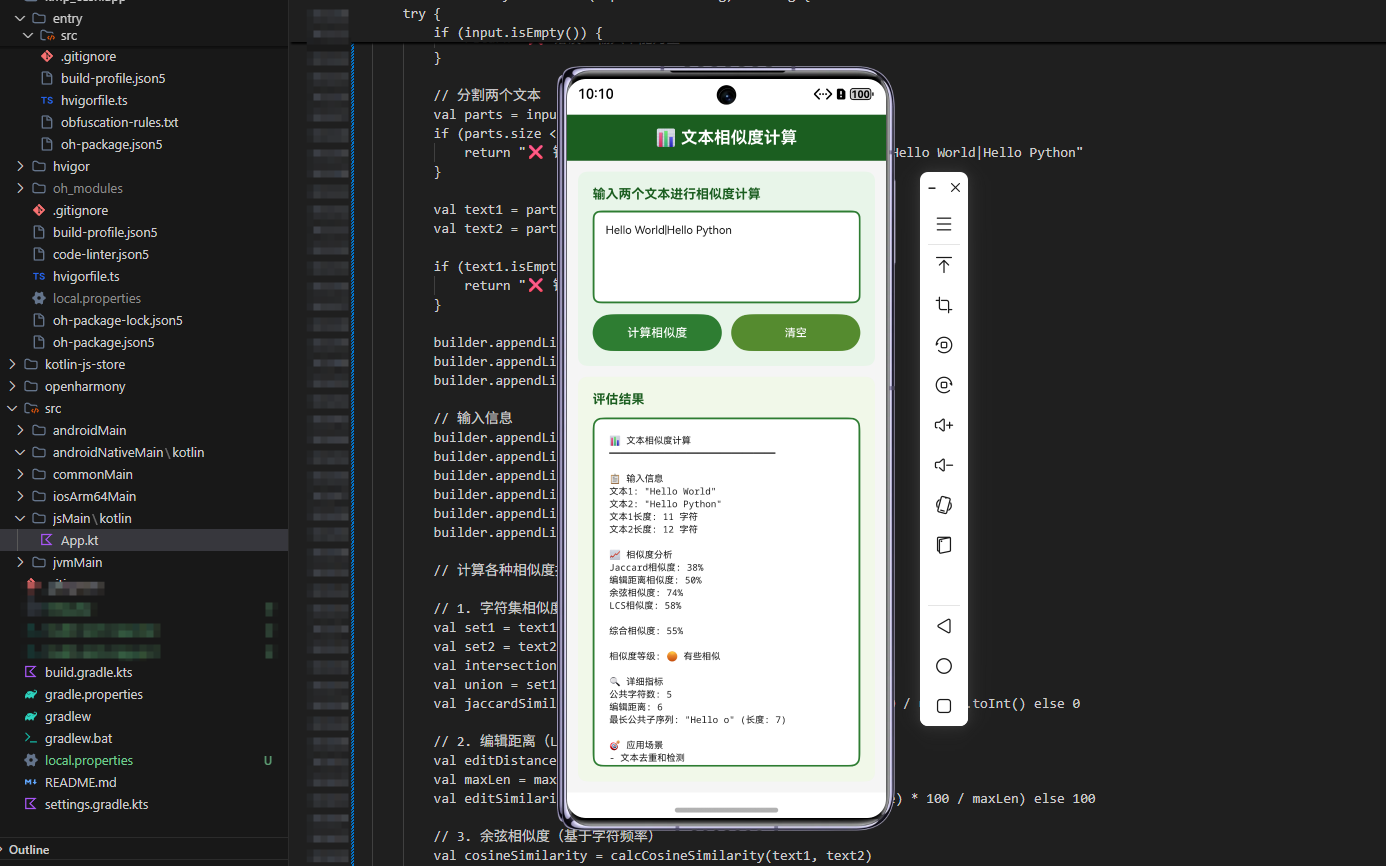The width and height of the screenshot is (1386, 866).
Task: Click the emulator always-on-top pin icon
Action: point(943,265)
